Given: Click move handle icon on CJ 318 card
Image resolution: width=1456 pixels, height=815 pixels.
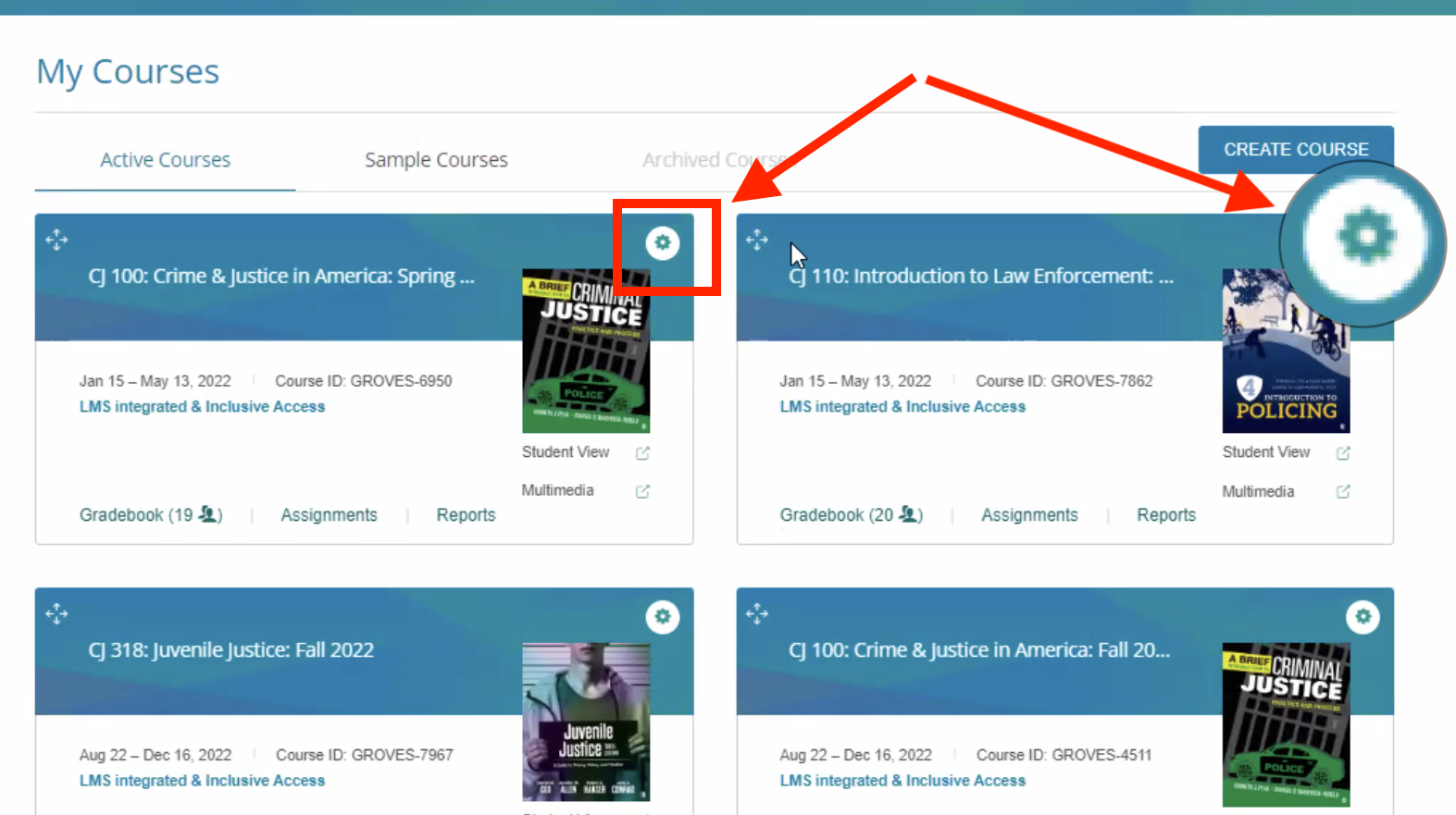Looking at the screenshot, I should tap(56, 614).
